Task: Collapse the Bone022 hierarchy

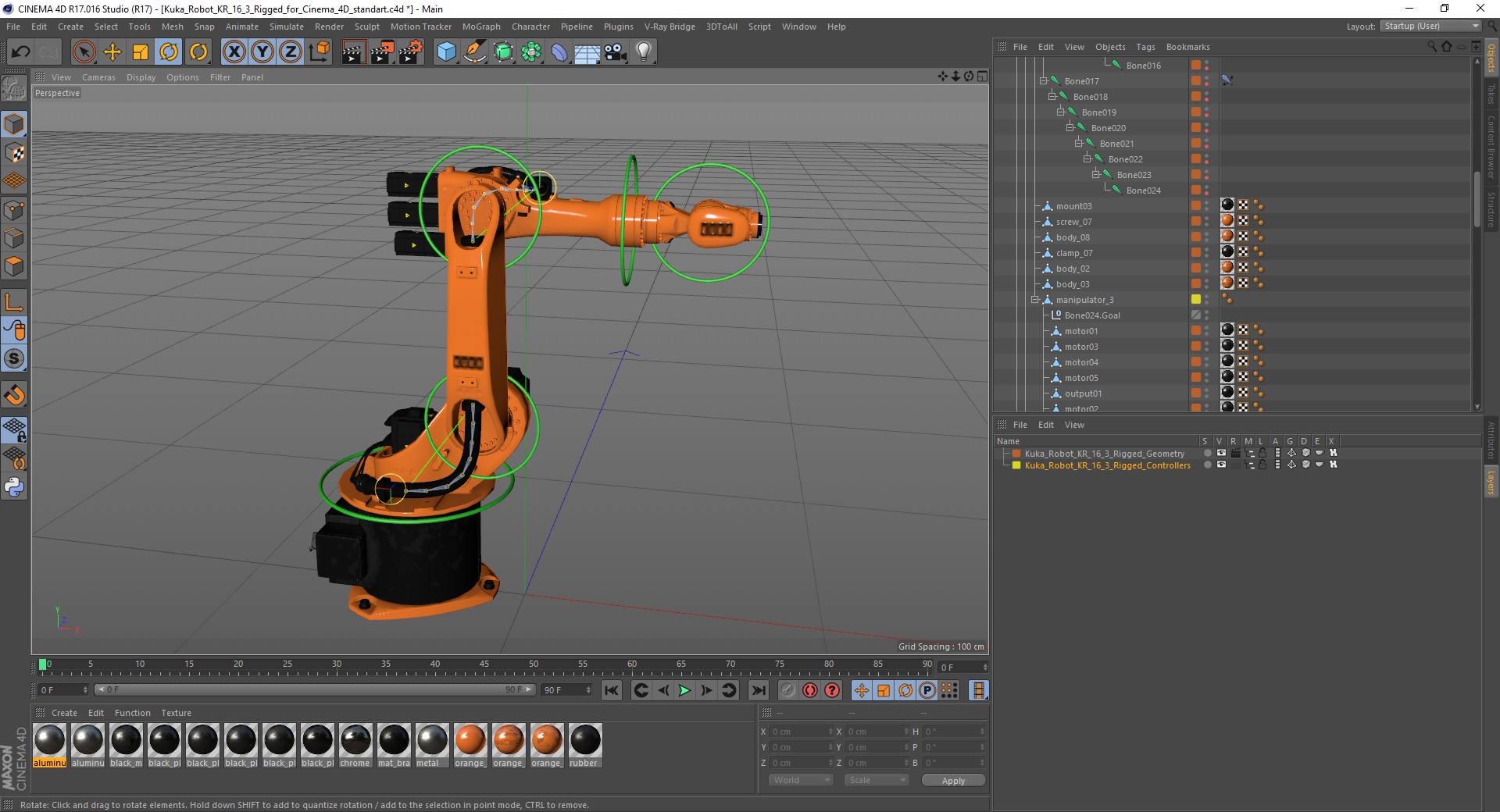Action: pyautogui.click(x=1087, y=158)
